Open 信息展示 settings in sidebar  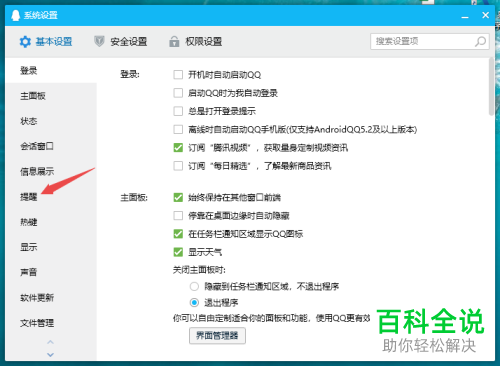51,171
